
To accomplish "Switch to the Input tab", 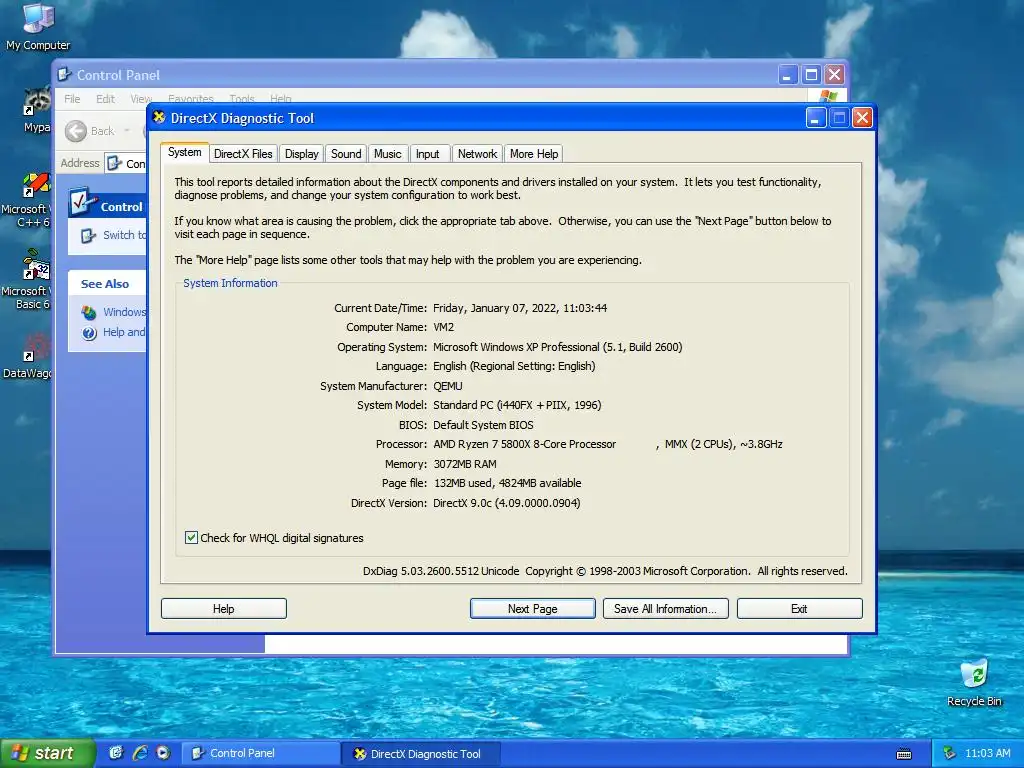I will (428, 154).
